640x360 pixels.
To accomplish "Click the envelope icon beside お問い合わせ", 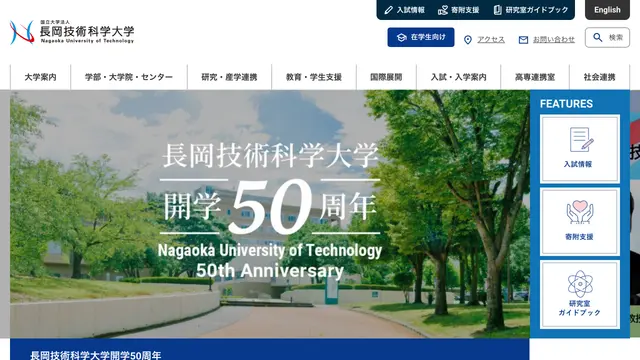I will coord(523,40).
